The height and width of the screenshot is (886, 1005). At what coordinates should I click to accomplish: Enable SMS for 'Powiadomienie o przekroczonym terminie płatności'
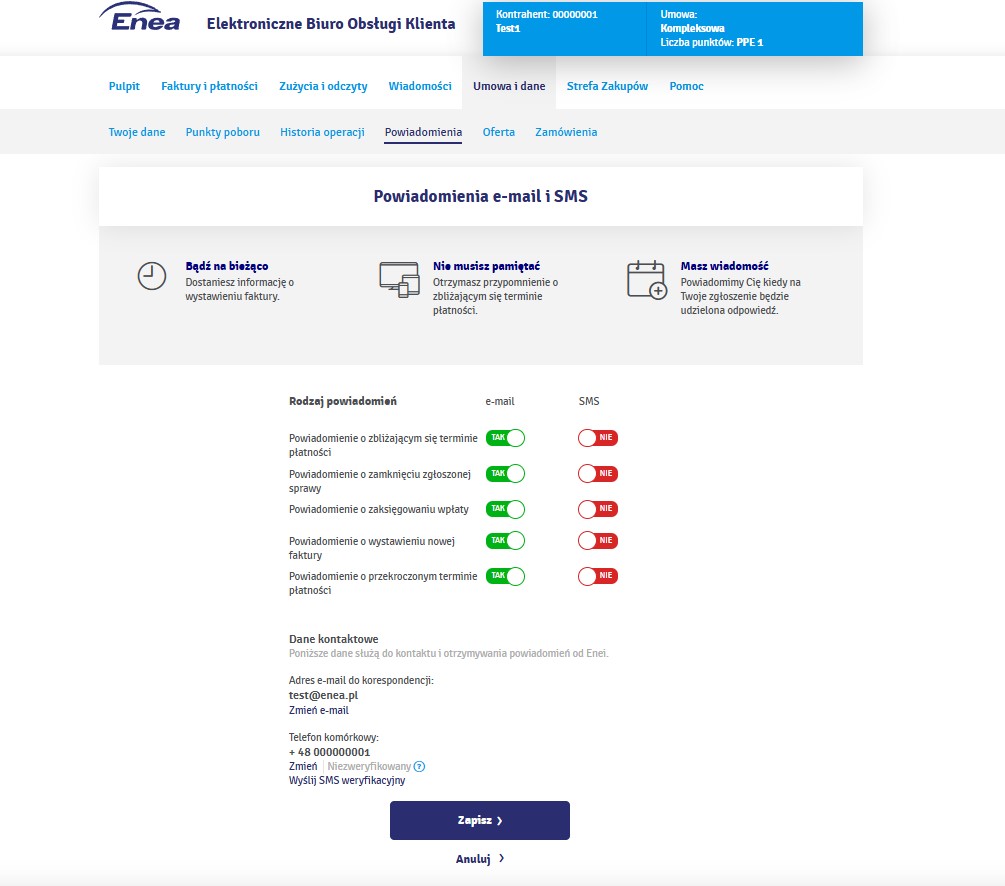click(x=597, y=576)
